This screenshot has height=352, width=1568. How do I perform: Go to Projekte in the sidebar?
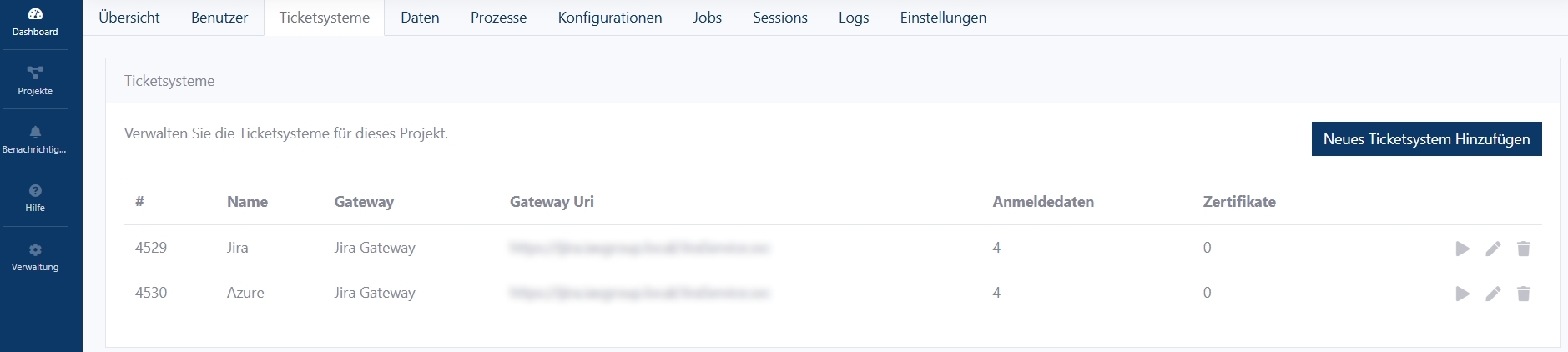[x=35, y=73]
